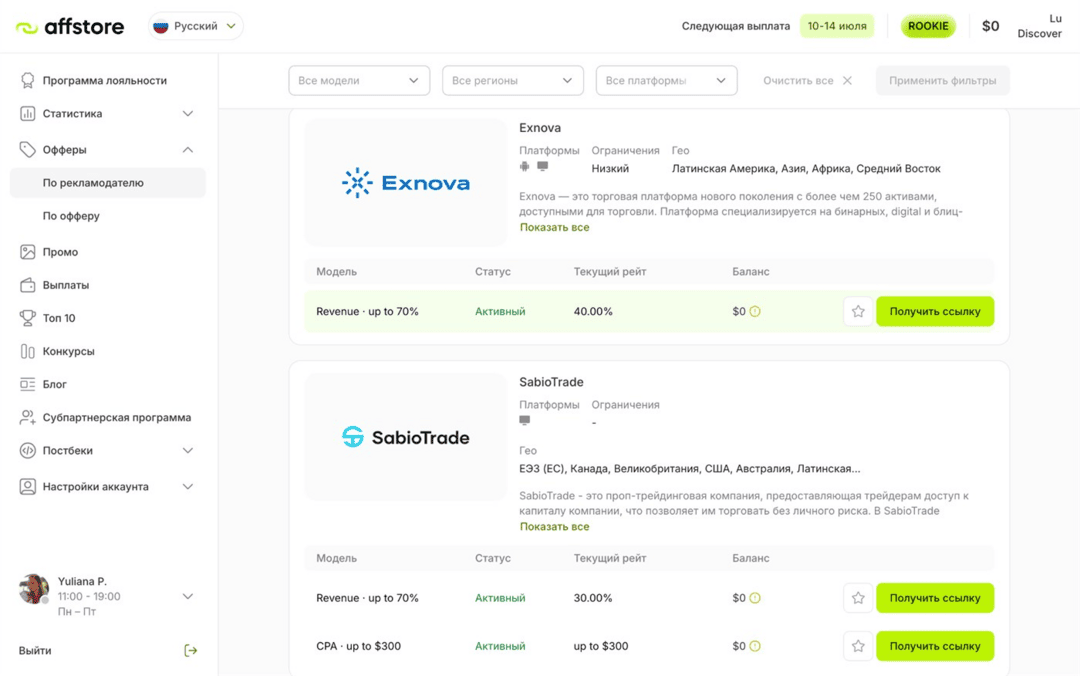This screenshot has height=676, width=1080.
Task: Get the link for SabioTrade CPA offer
Action: [935, 646]
